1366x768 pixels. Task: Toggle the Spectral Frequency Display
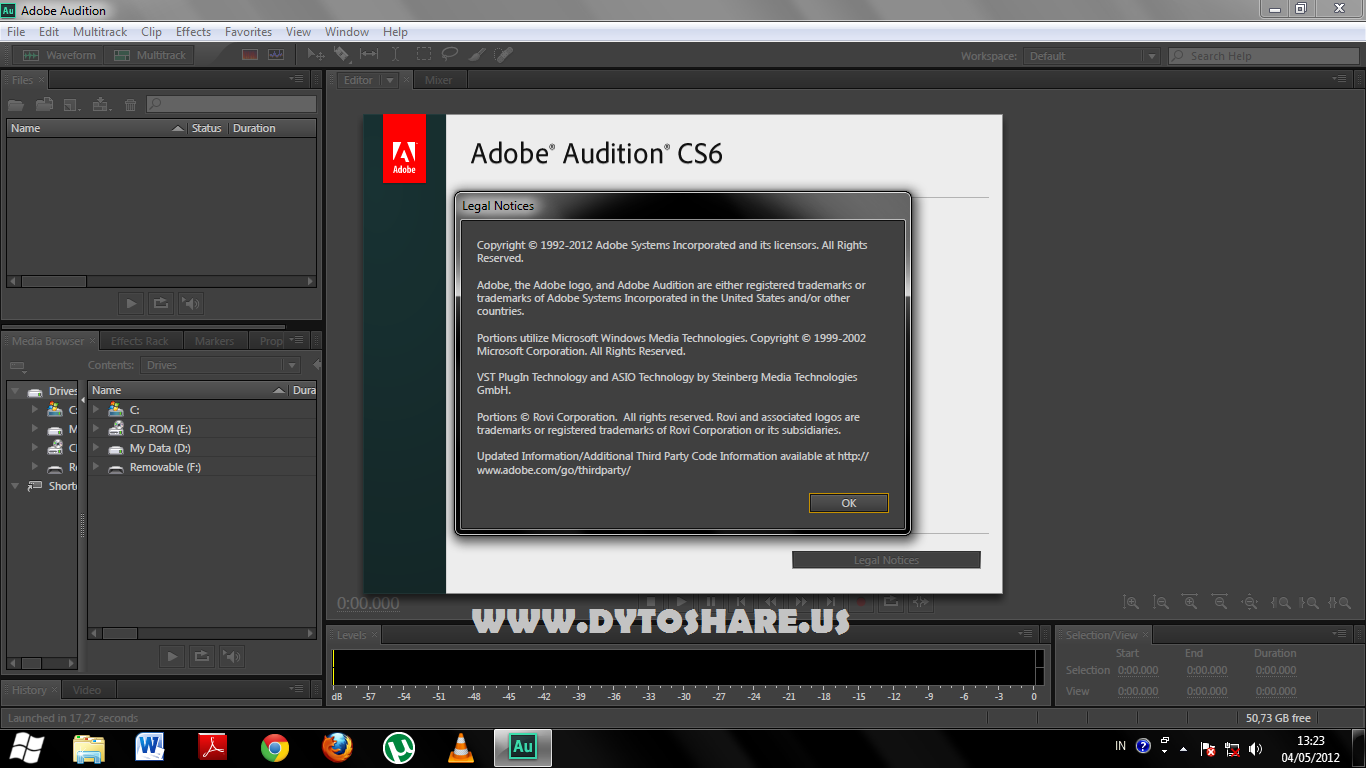(x=250, y=55)
